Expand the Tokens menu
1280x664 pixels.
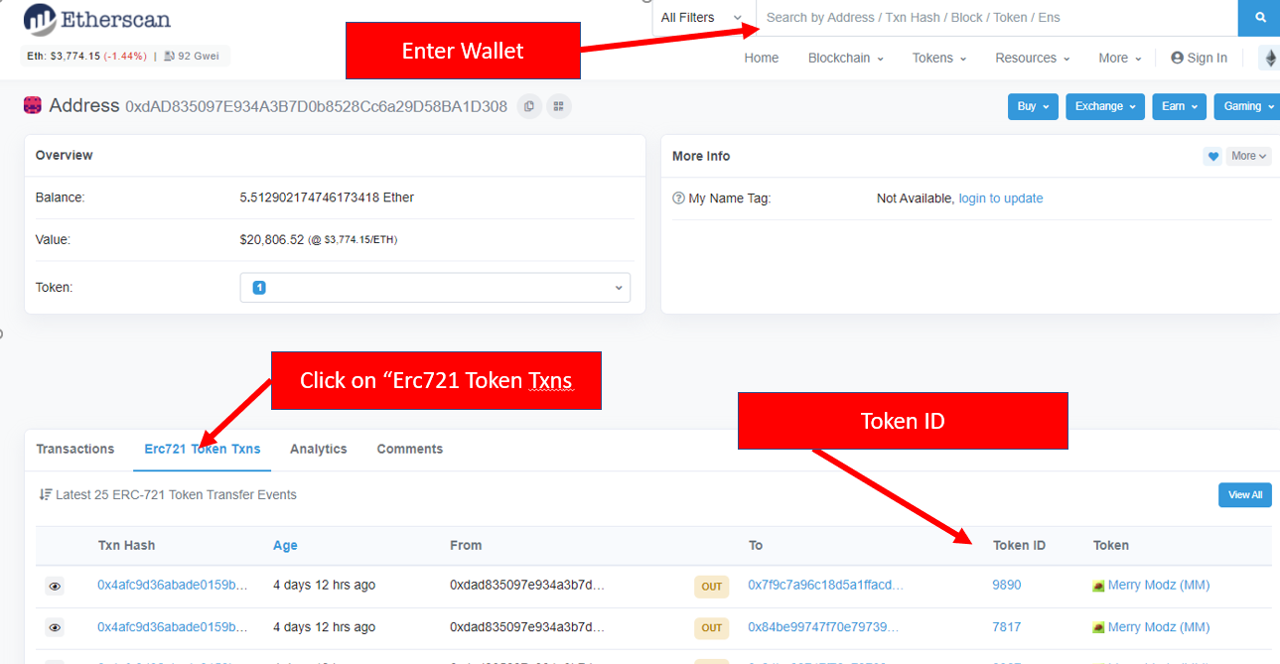[x=939, y=58]
